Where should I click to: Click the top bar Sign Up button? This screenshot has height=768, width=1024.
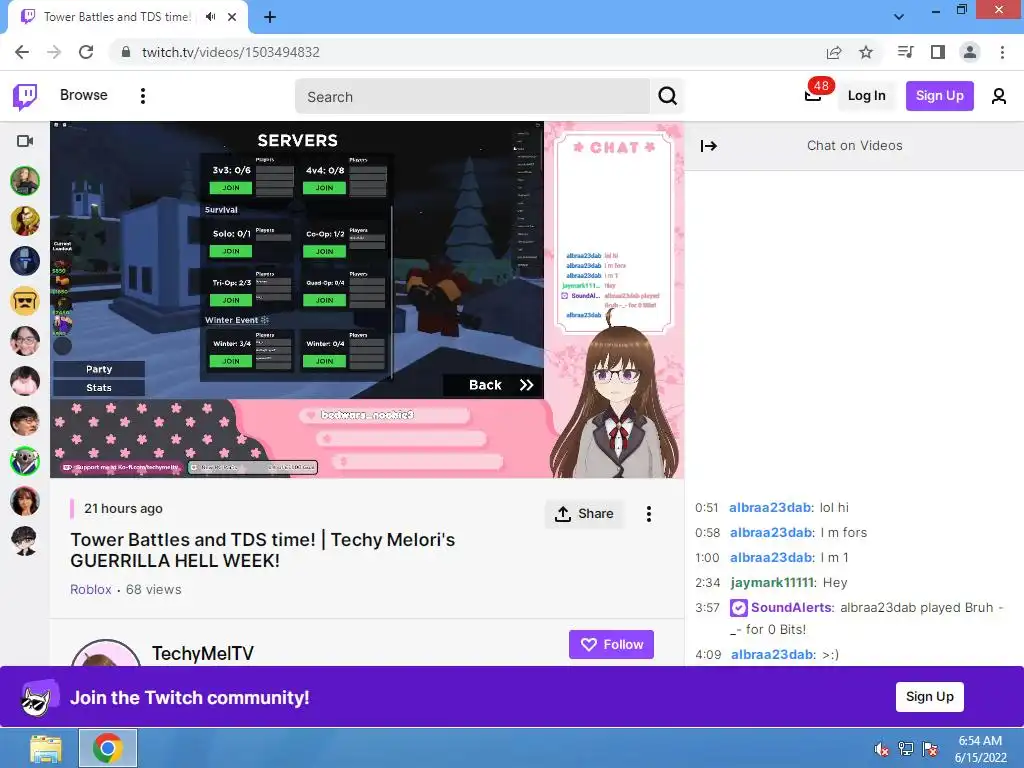[939, 96]
